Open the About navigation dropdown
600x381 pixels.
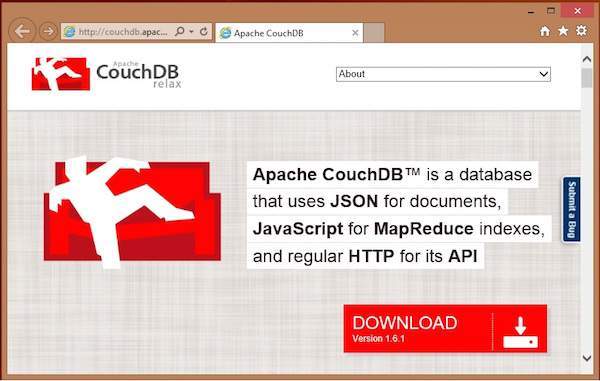(x=443, y=74)
